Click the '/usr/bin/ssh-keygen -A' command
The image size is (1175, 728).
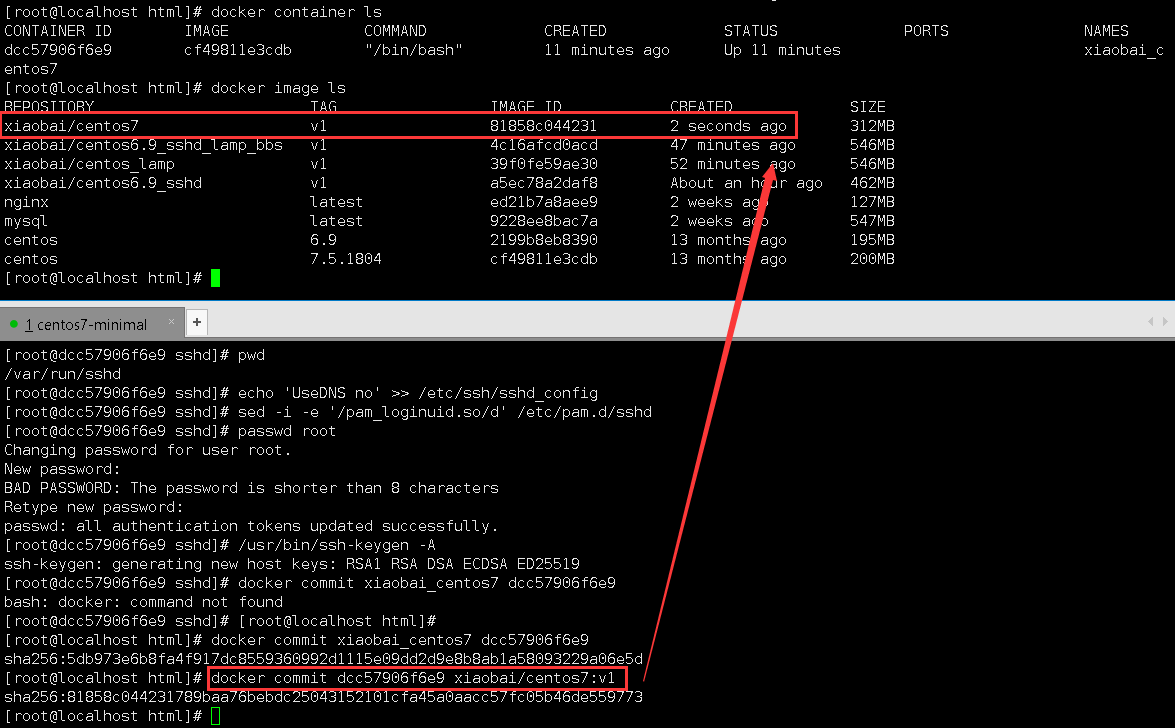(x=337, y=545)
